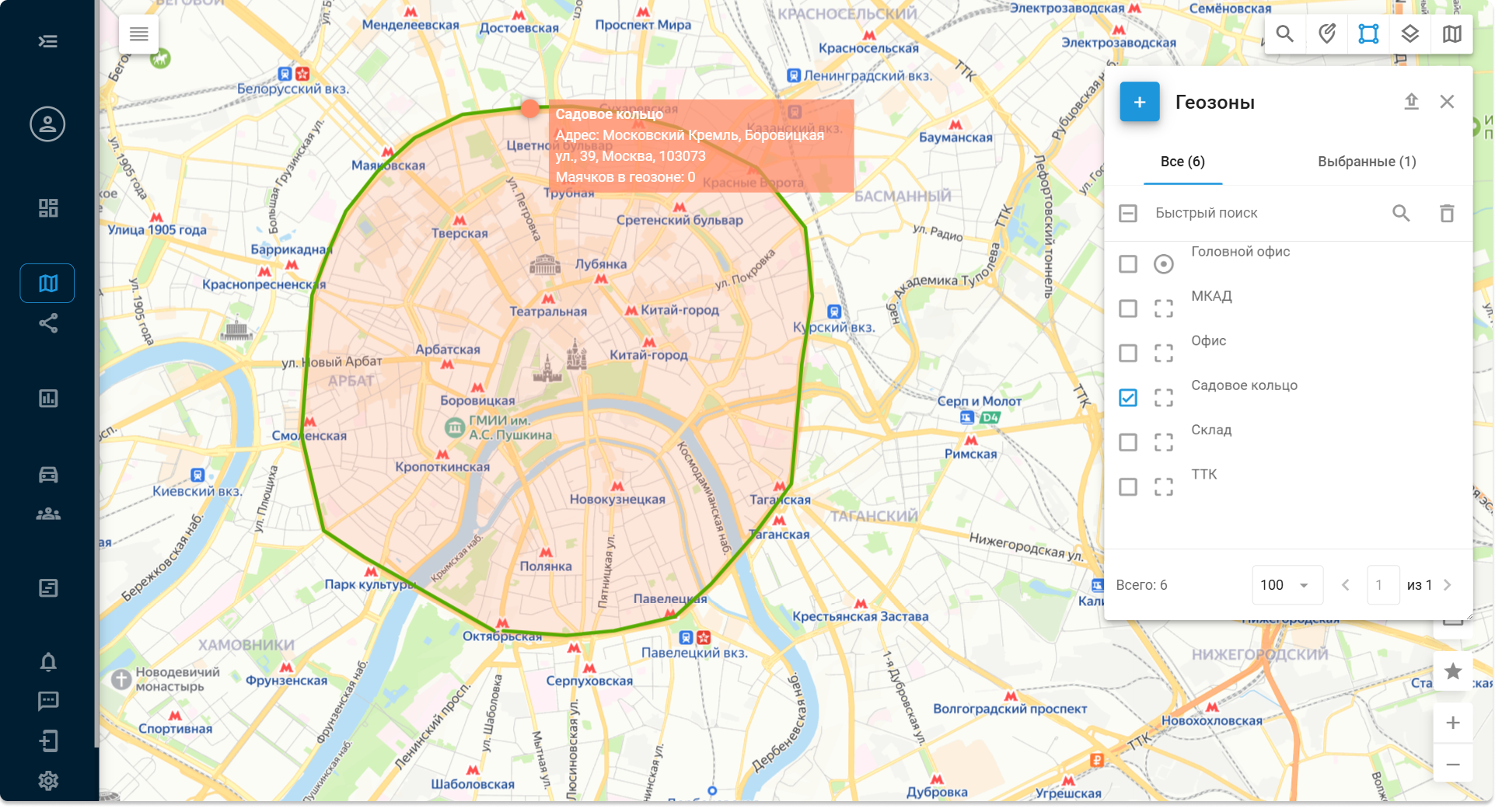Check the Головной офис checkbox

[1128, 264]
